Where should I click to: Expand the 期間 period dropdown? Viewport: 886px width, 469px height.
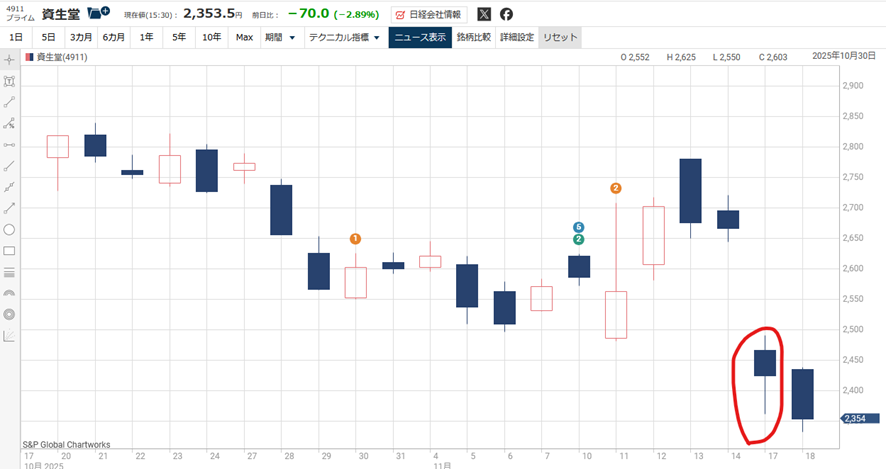coord(279,37)
